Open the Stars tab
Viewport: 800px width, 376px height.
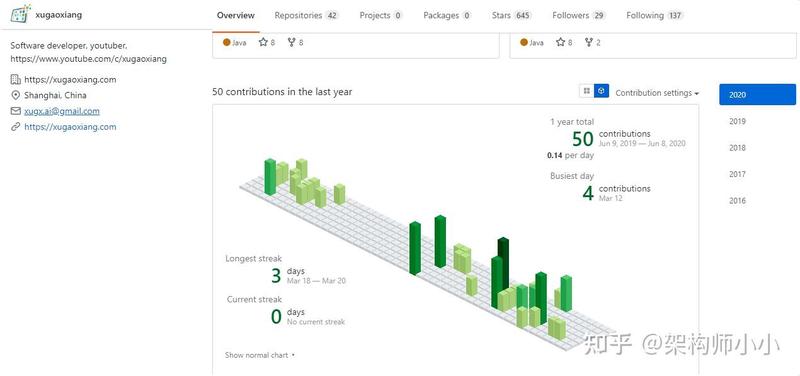pyautogui.click(x=512, y=15)
